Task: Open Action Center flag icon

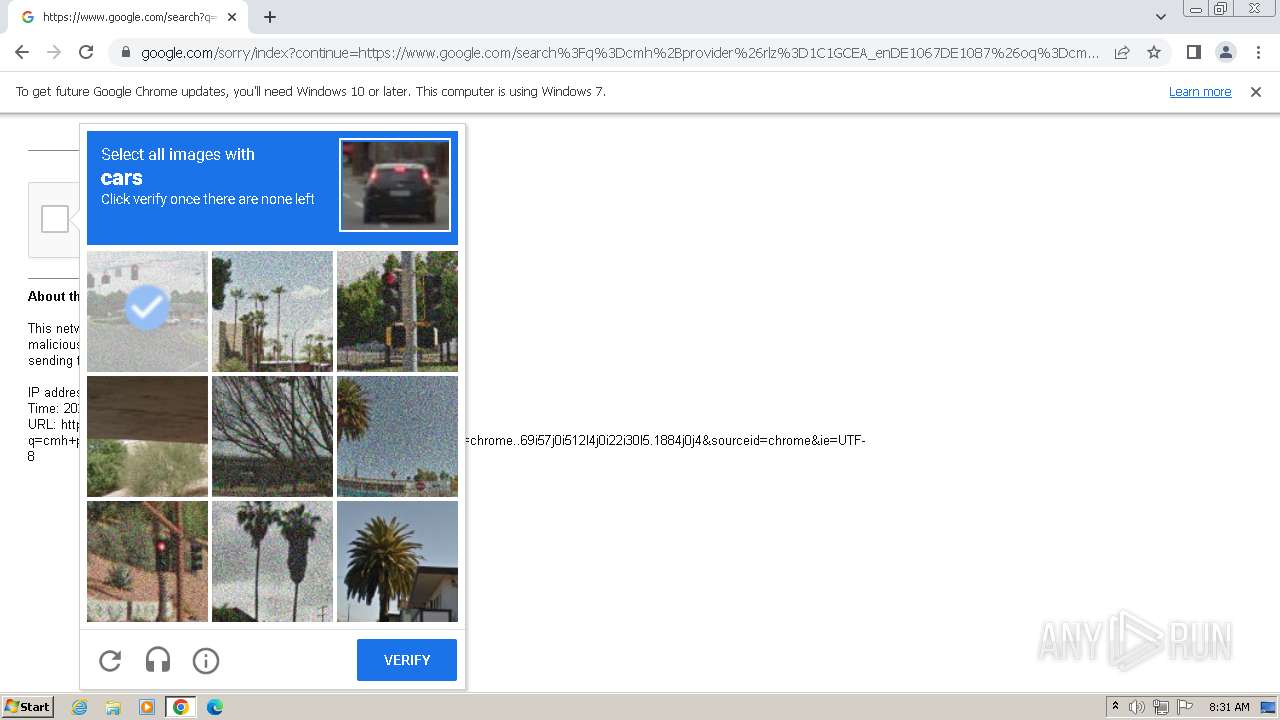Action: coord(1185,707)
